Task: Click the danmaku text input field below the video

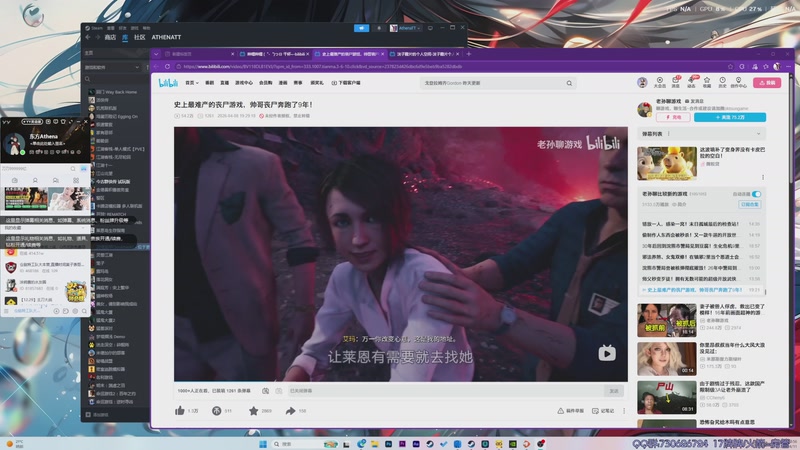Action: pos(445,391)
